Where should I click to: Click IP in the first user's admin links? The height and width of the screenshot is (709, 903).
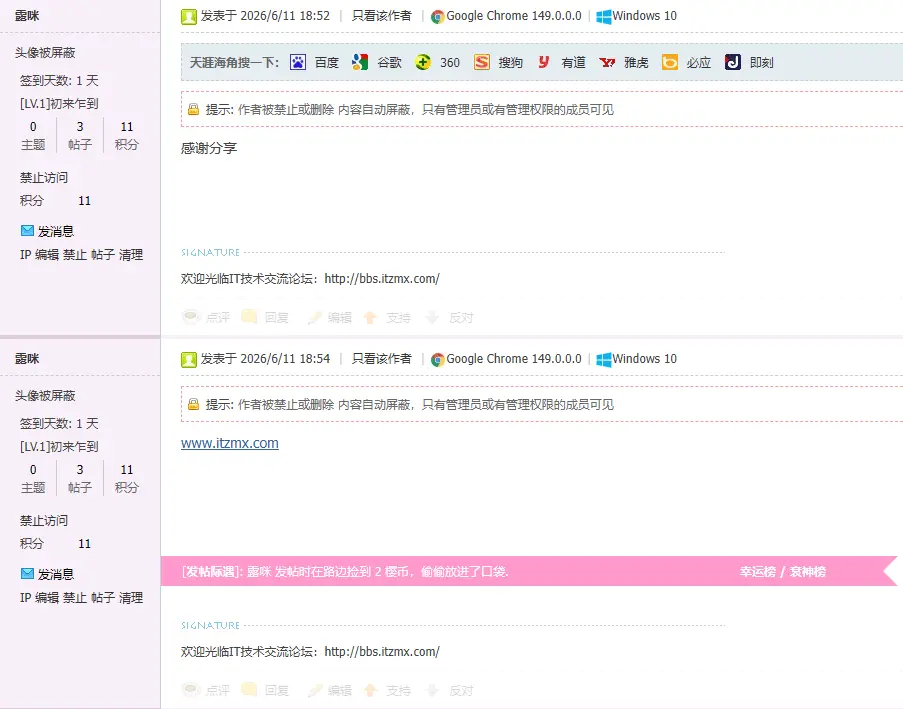[25, 255]
